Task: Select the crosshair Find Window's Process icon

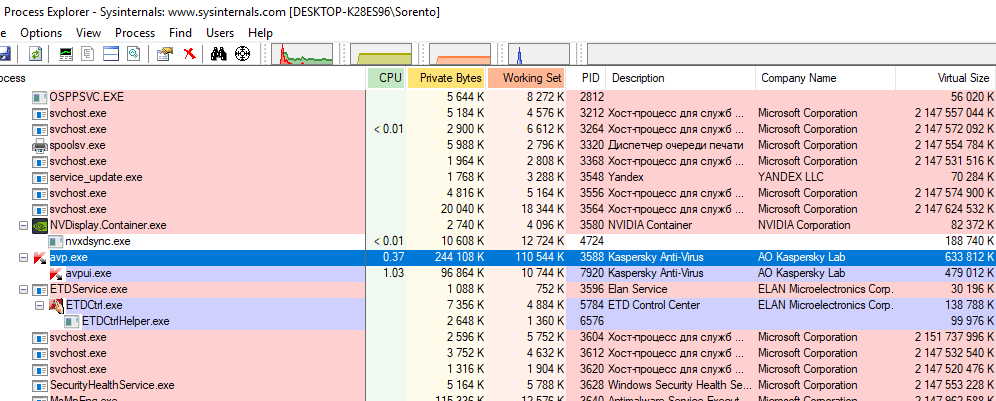Action: [243, 54]
